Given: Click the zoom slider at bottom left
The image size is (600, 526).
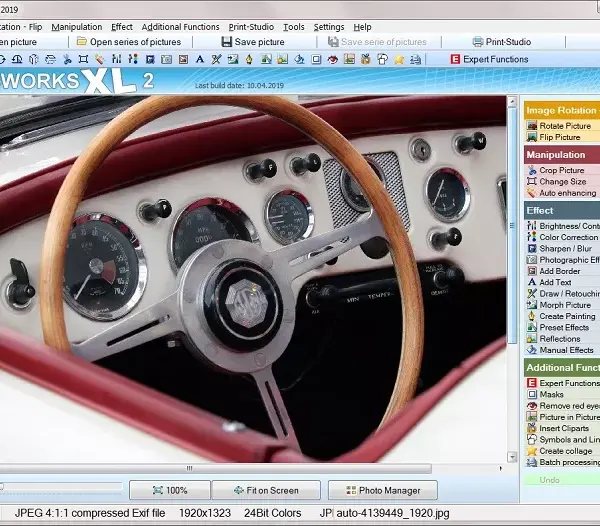Looking at the screenshot, I should (61, 487).
